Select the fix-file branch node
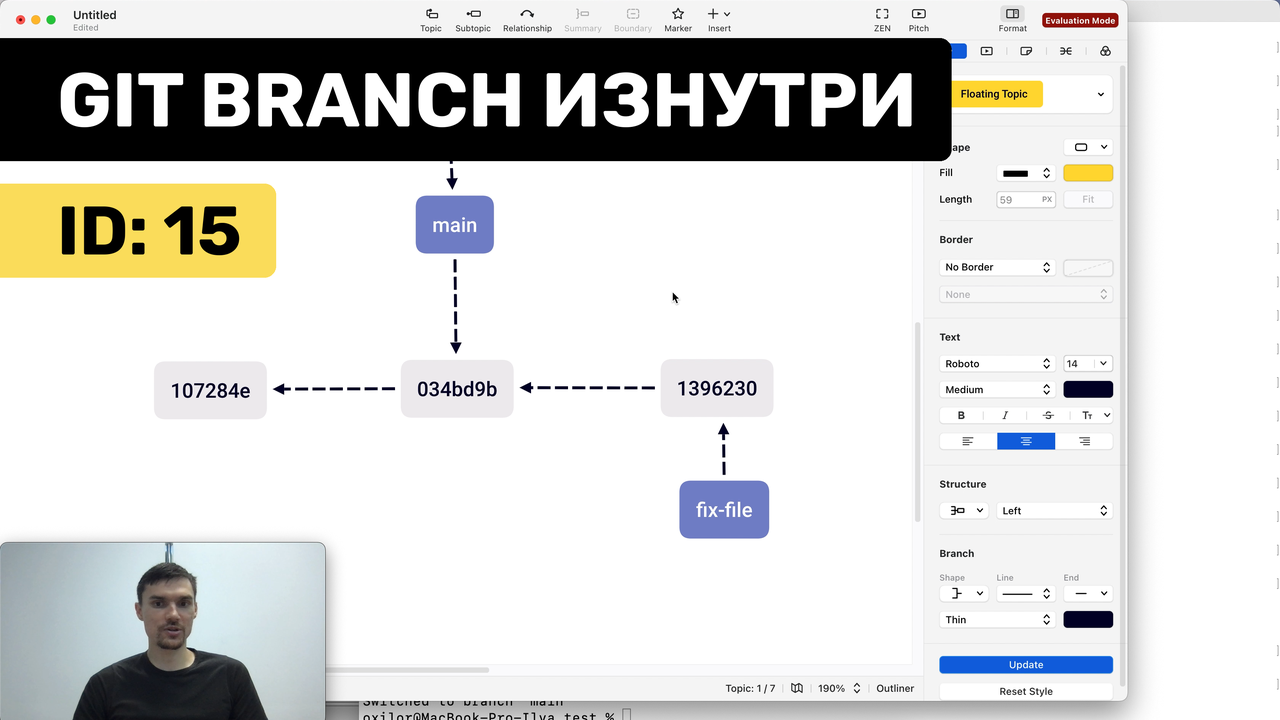This screenshot has width=1280, height=720. click(x=724, y=510)
